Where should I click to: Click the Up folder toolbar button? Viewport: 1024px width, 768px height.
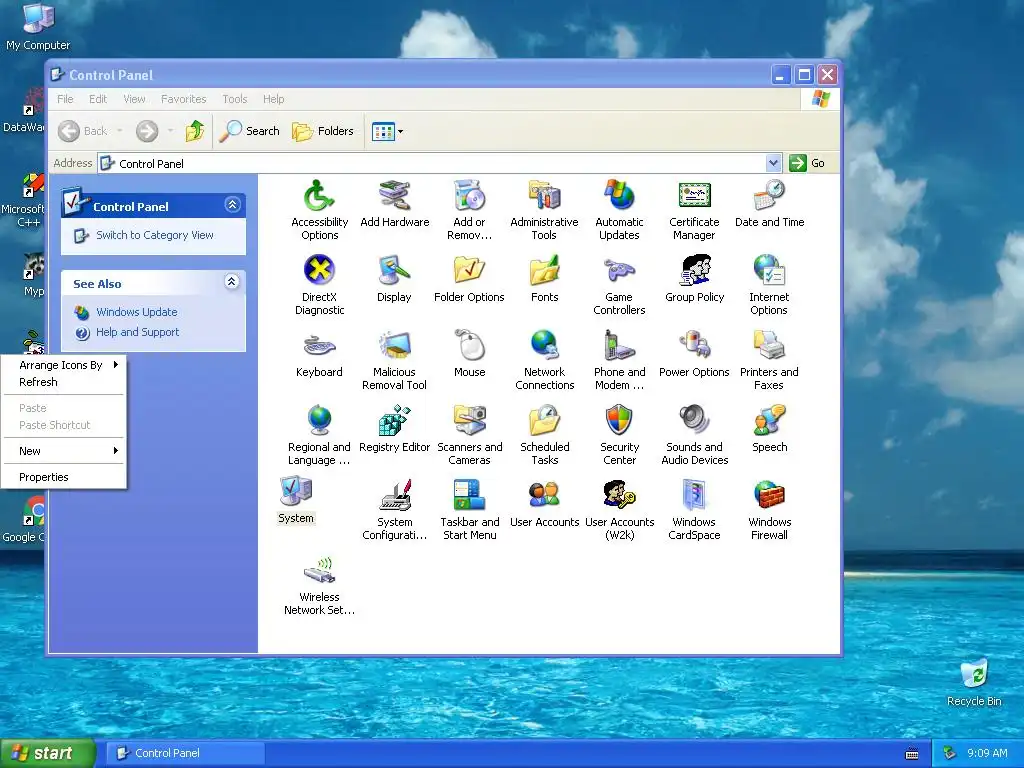pos(195,131)
